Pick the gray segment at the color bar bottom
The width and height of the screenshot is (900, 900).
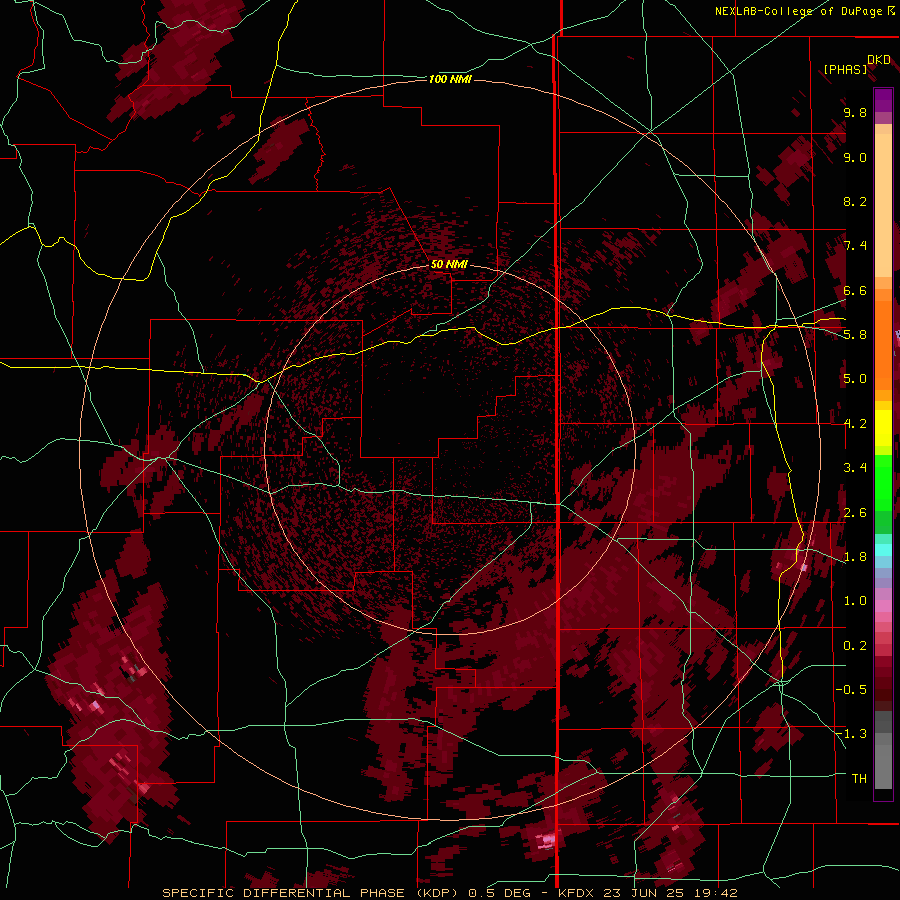point(883,766)
